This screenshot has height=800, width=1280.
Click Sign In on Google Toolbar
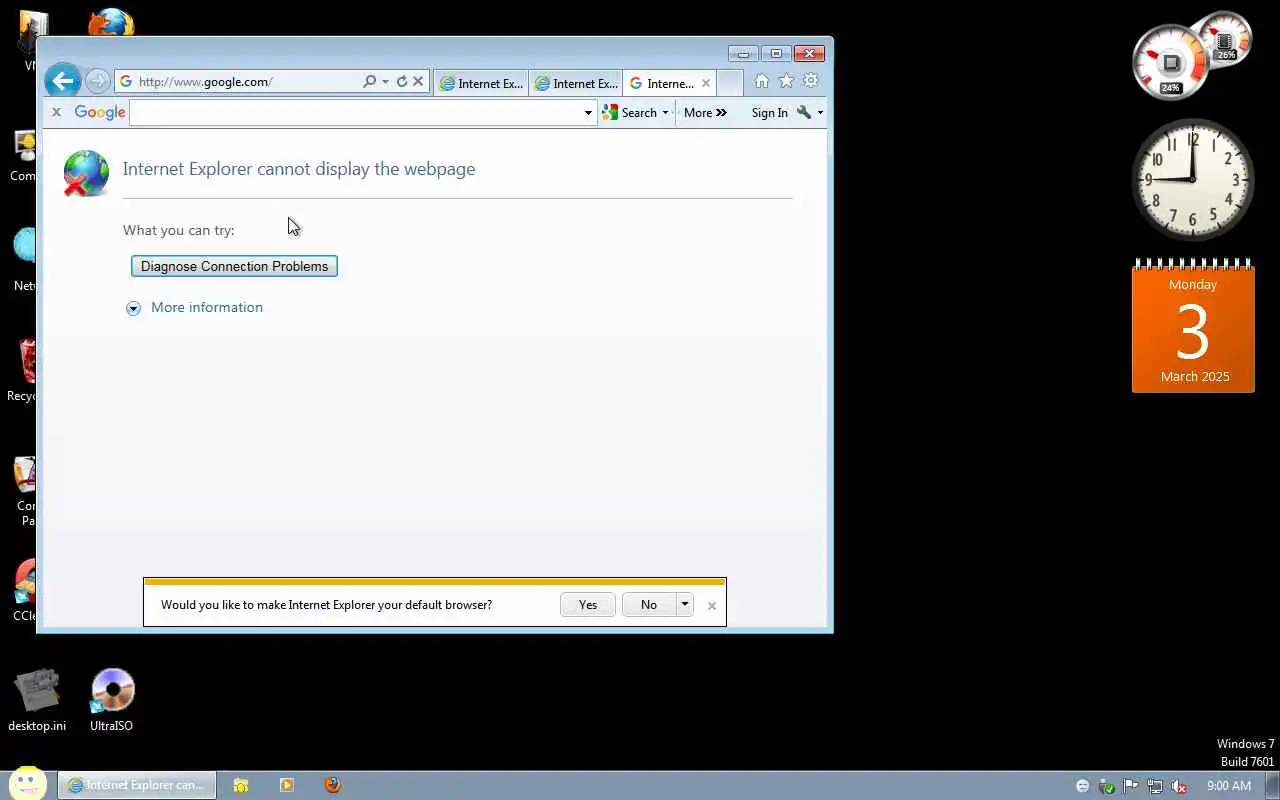(x=769, y=113)
